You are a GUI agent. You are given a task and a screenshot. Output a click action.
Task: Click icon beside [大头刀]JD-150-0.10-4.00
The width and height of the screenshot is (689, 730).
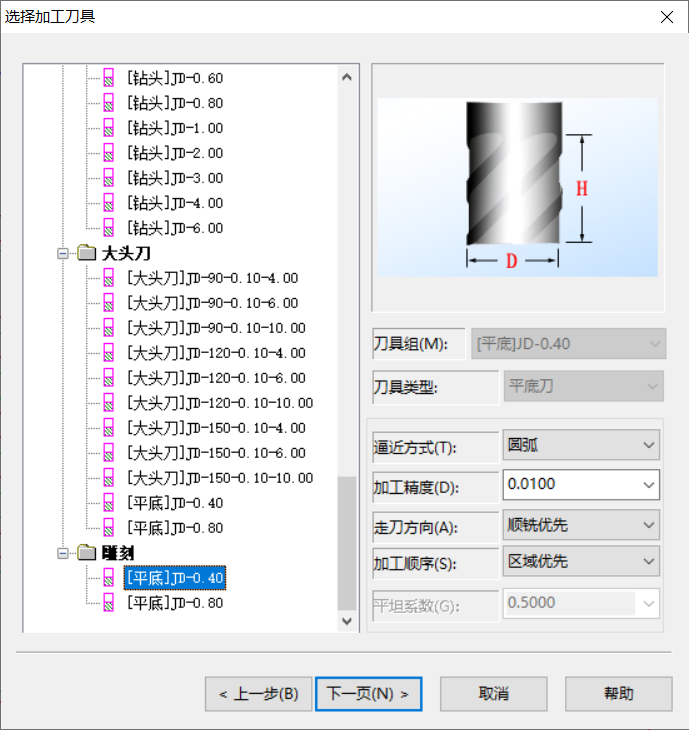pos(108,428)
